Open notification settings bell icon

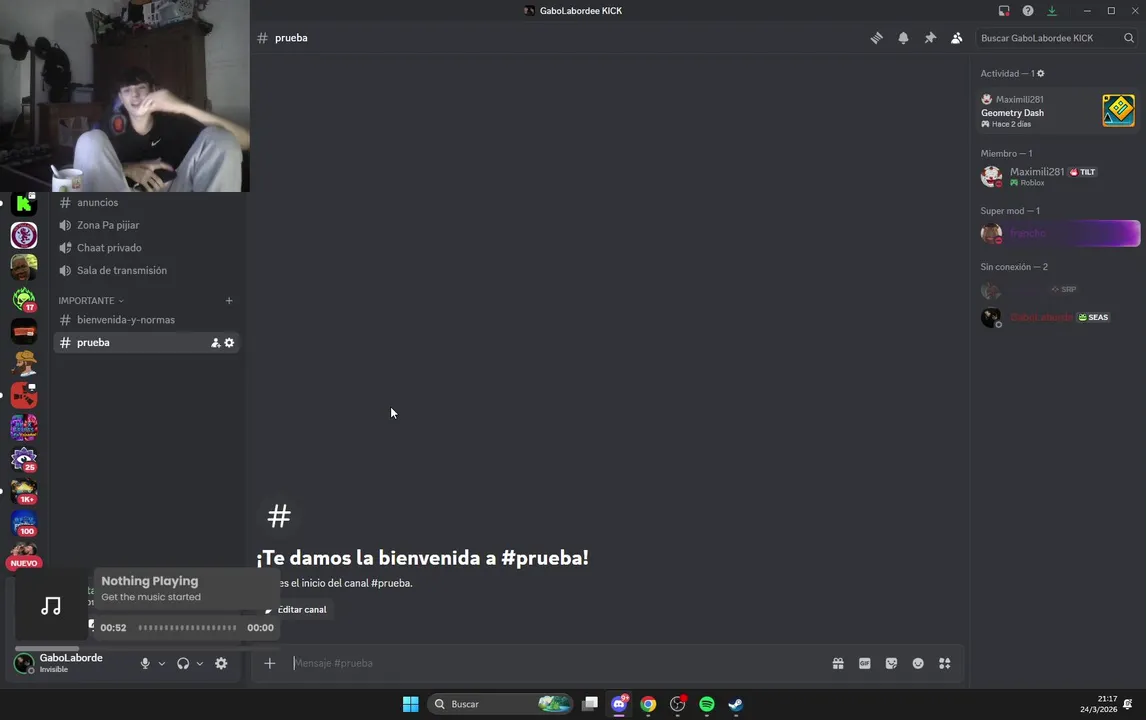click(x=903, y=38)
